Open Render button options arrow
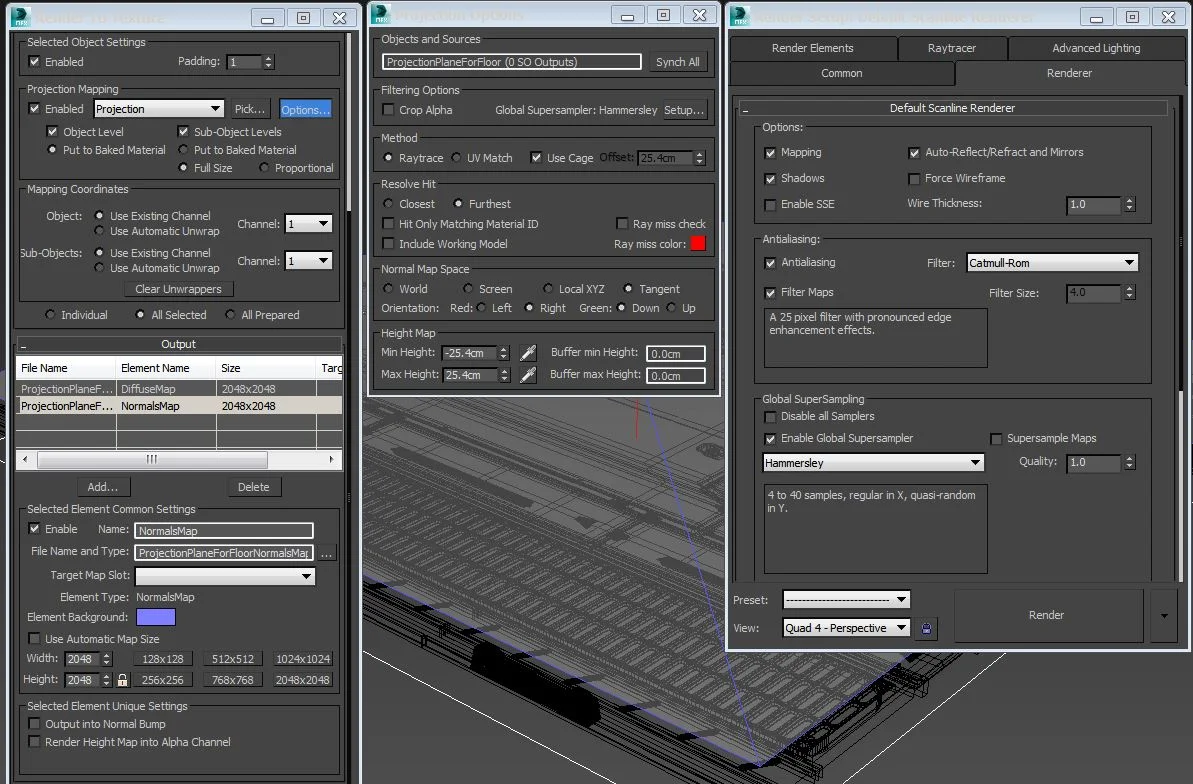 click(x=1164, y=615)
